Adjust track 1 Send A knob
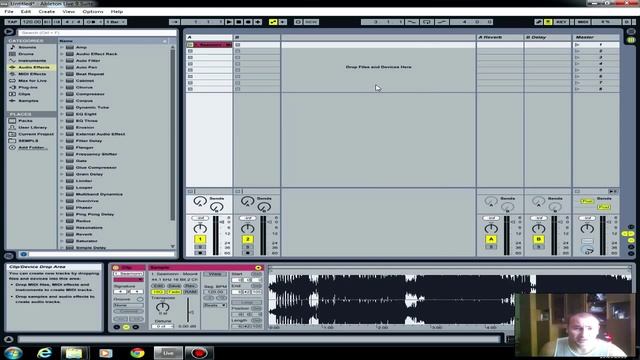 [200, 201]
